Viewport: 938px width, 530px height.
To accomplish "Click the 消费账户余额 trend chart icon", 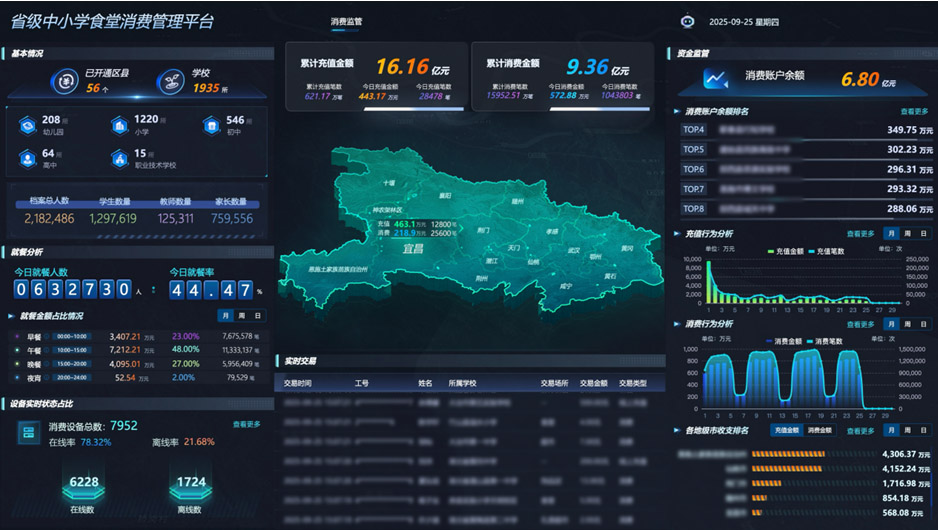I will (715, 79).
